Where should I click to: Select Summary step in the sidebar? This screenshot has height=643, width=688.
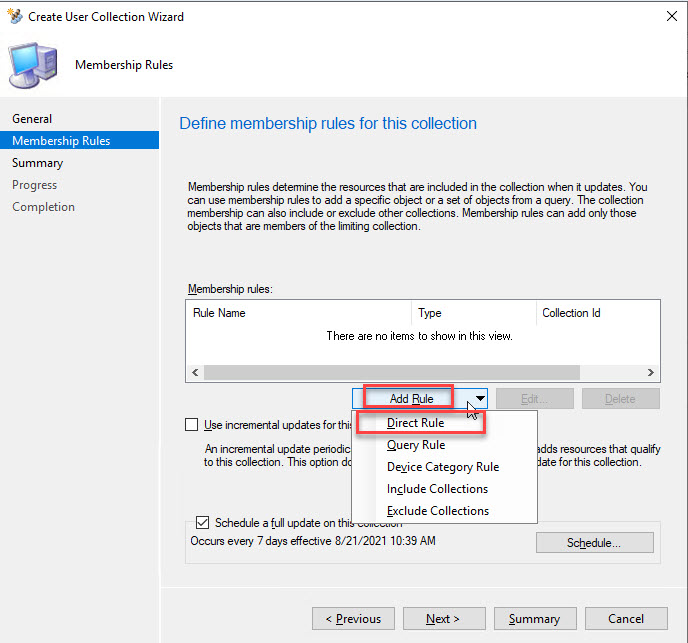37,163
